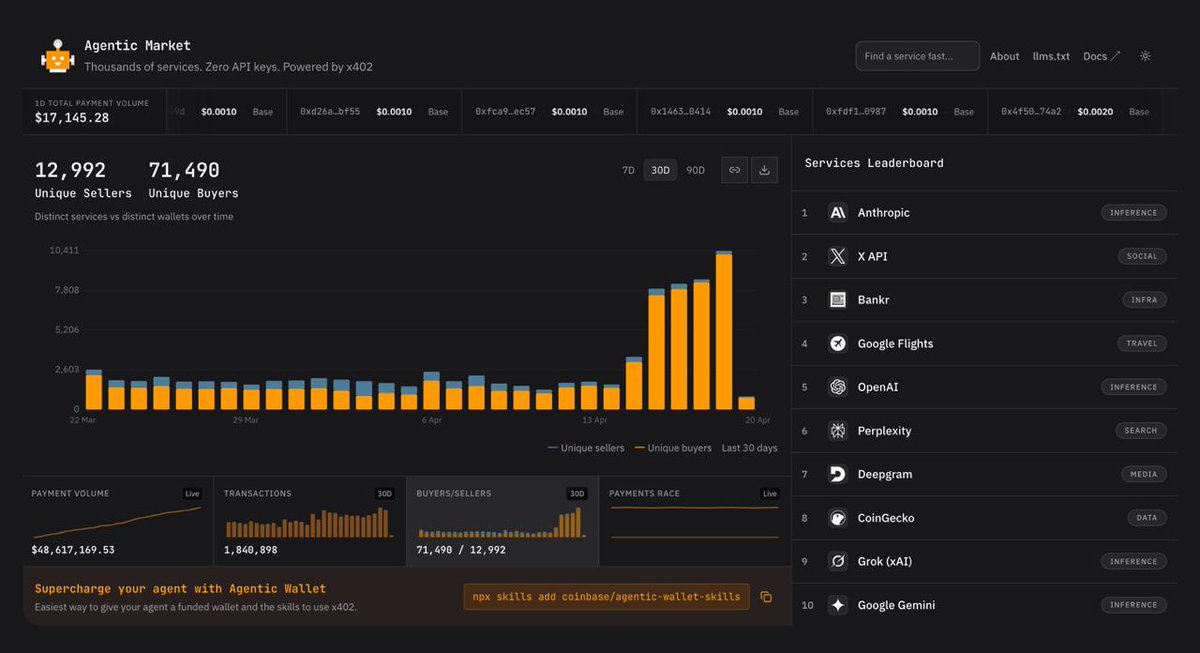Click the CoinGecko icon in Services Leaderboard
This screenshot has height=653, width=1200.
coord(837,517)
